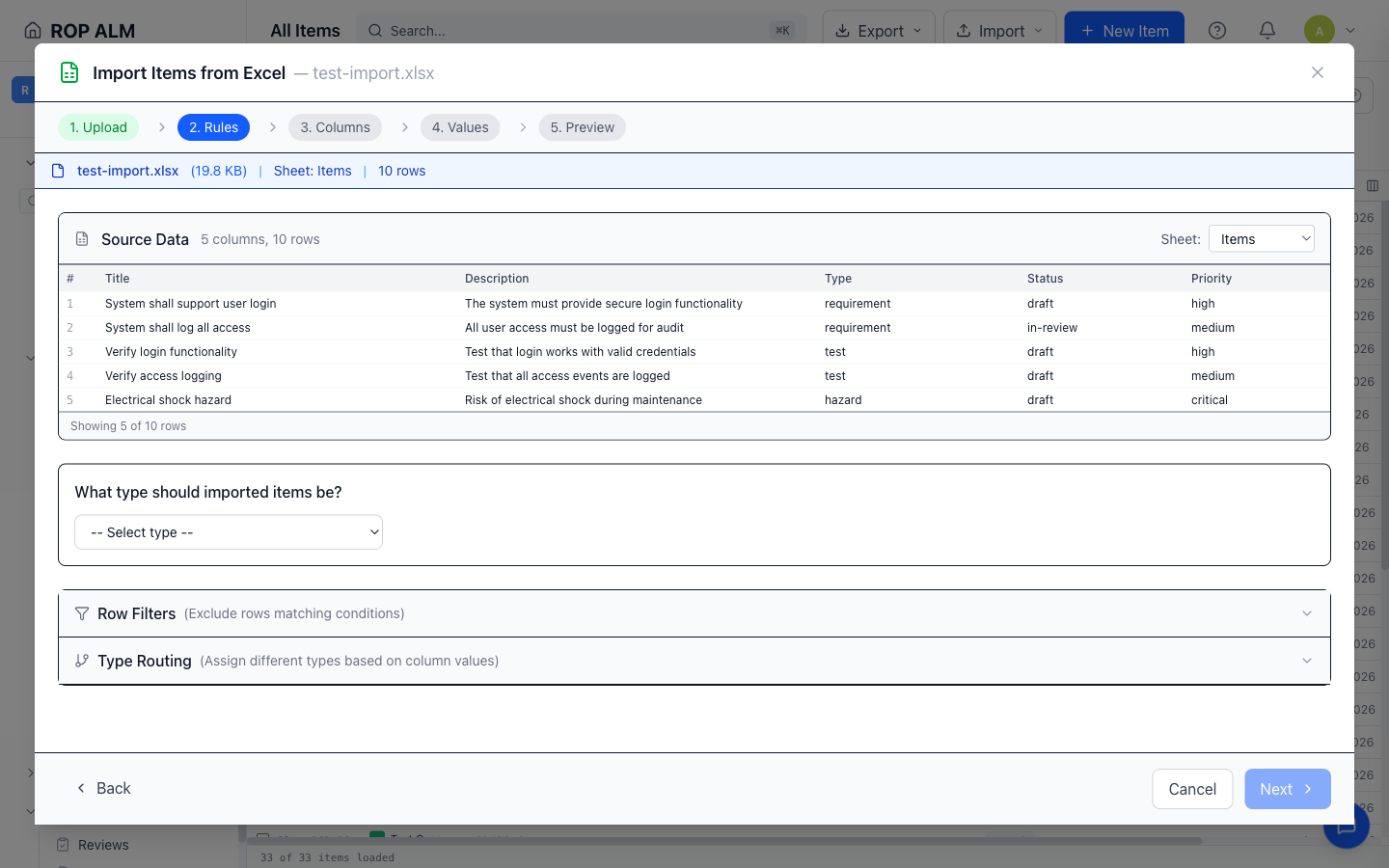Open the Export menu in background toolbar

pyautogui.click(x=879, y=30)
